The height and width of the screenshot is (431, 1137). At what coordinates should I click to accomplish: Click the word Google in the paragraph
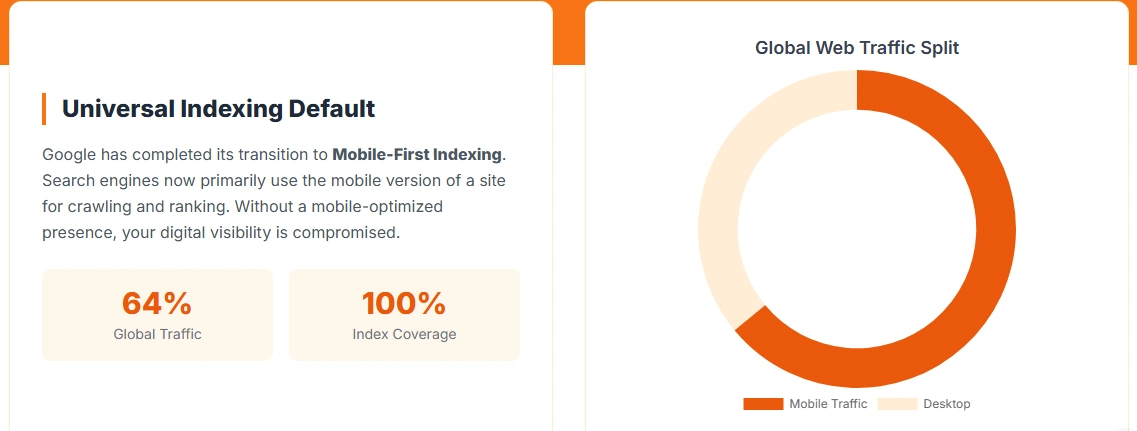73,155
